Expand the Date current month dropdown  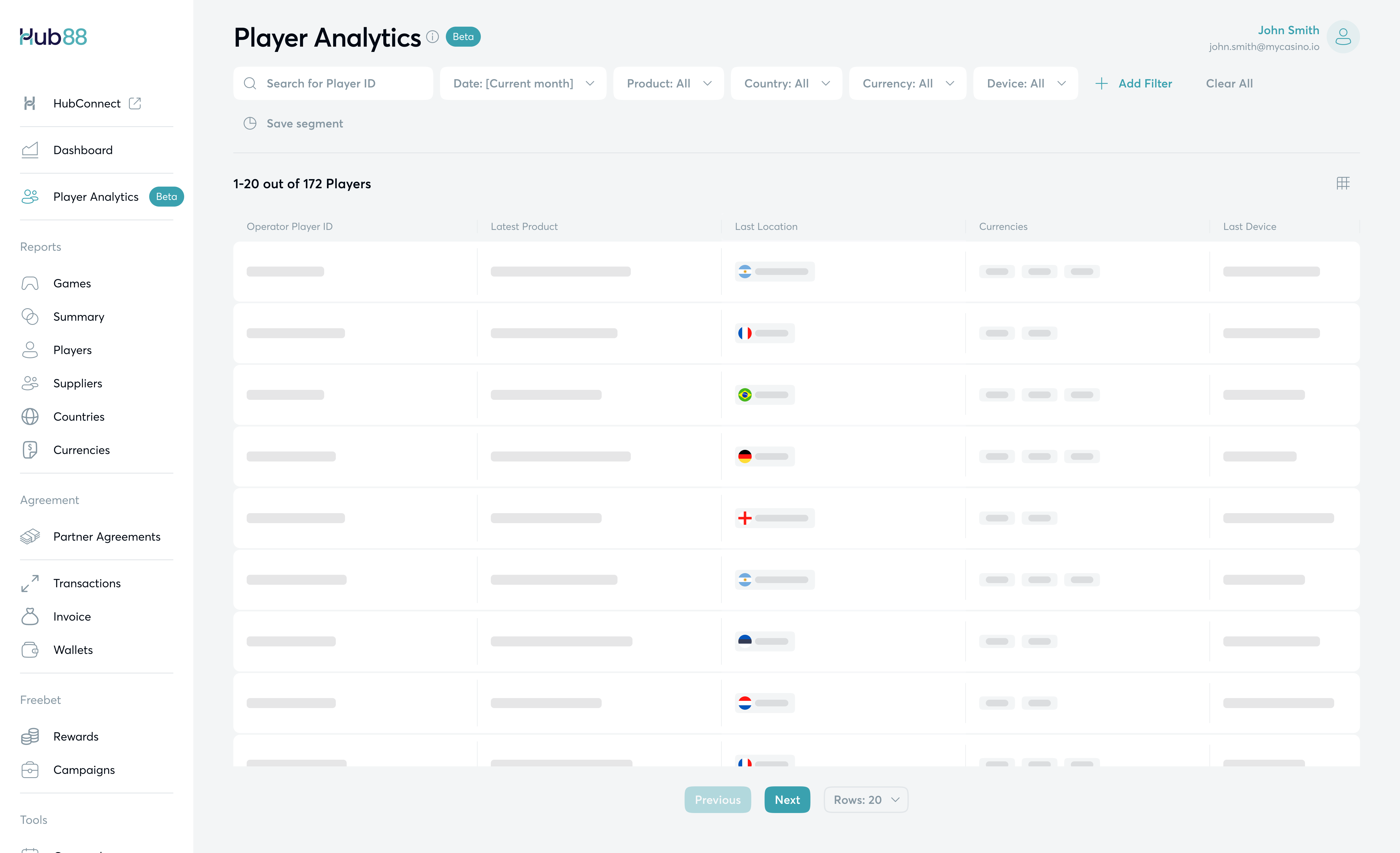[x=523, y=84]
